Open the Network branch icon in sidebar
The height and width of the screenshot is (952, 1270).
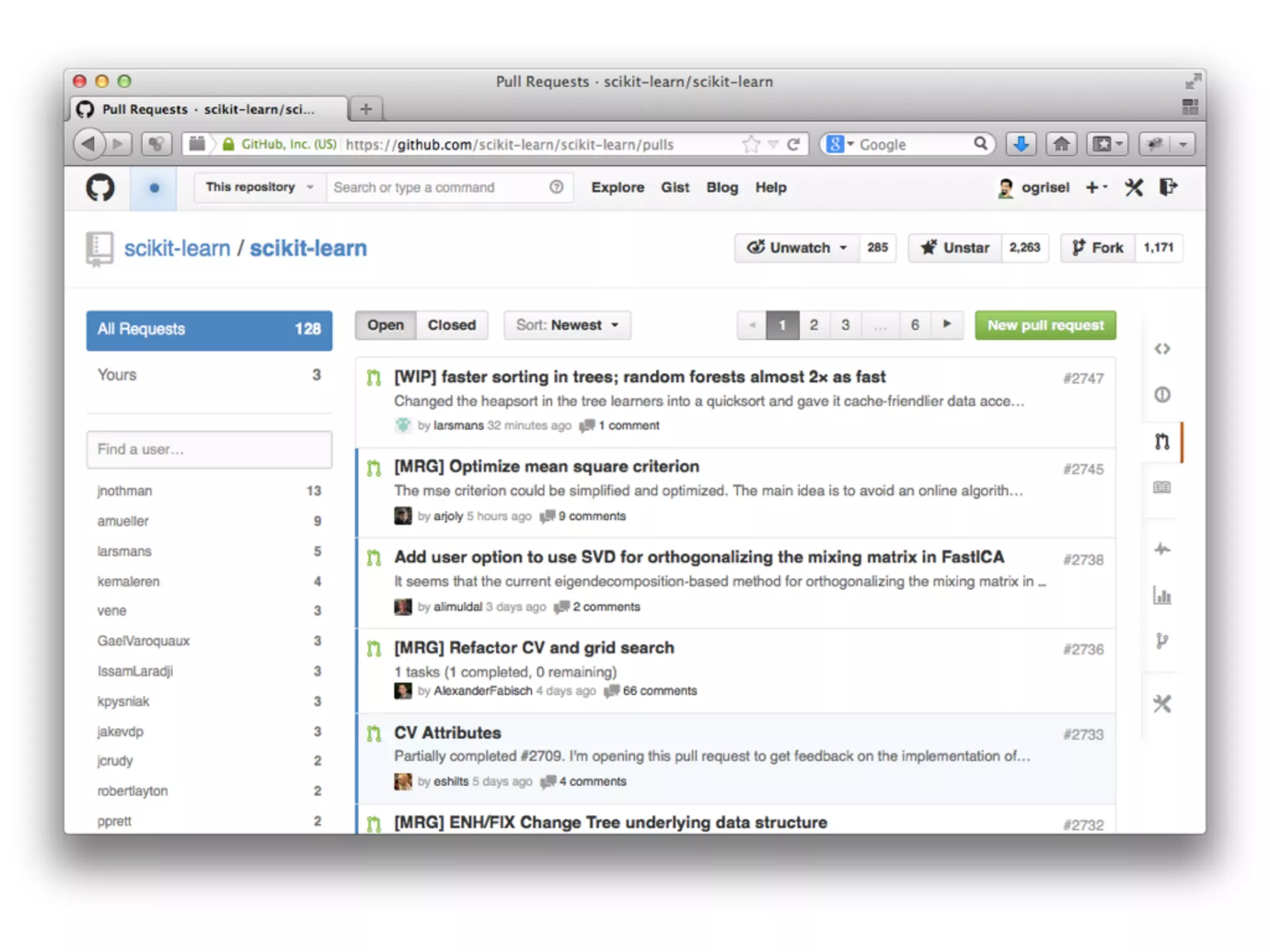[1162, 641]
